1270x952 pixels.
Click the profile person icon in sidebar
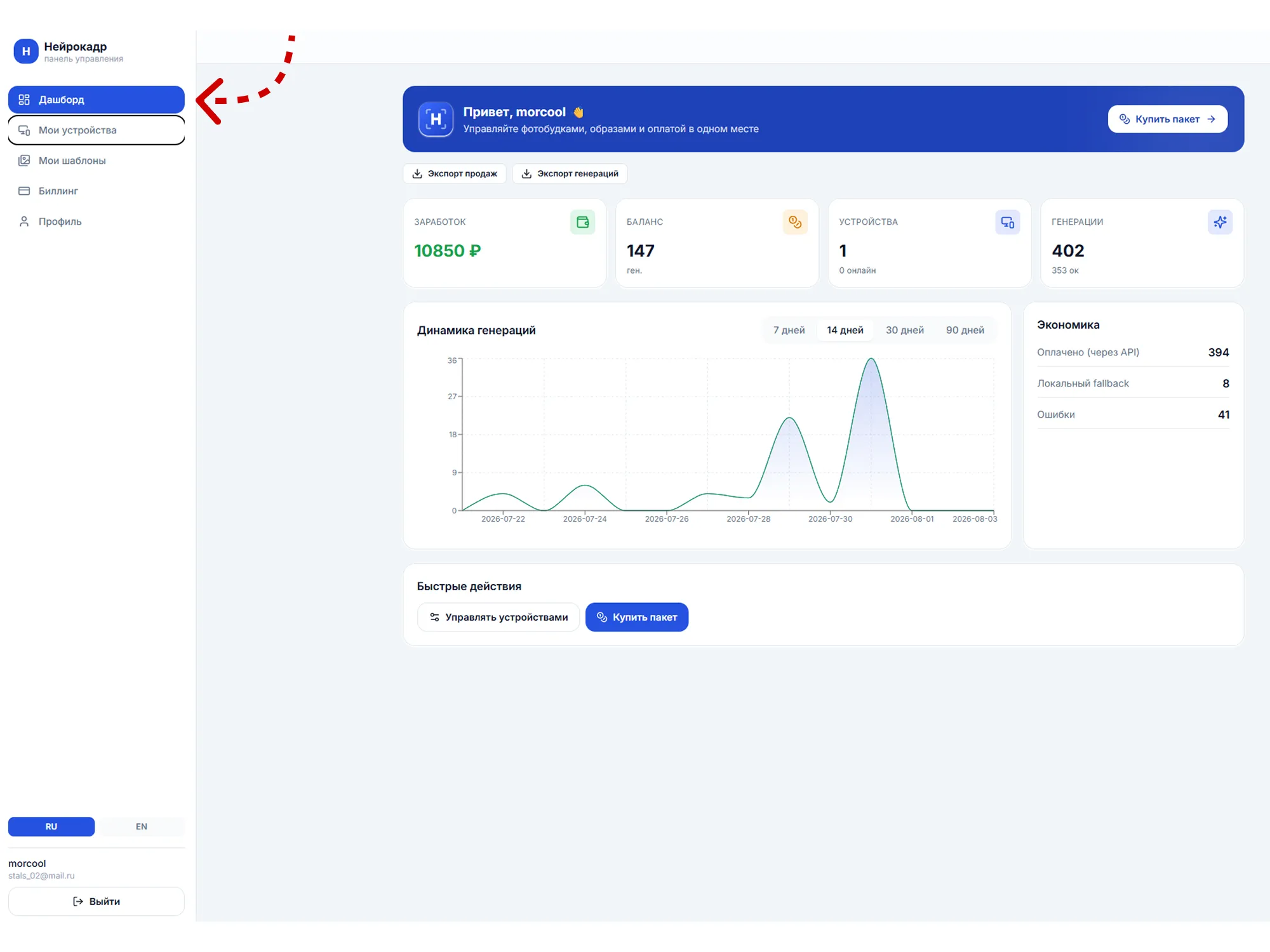[24, 221]
